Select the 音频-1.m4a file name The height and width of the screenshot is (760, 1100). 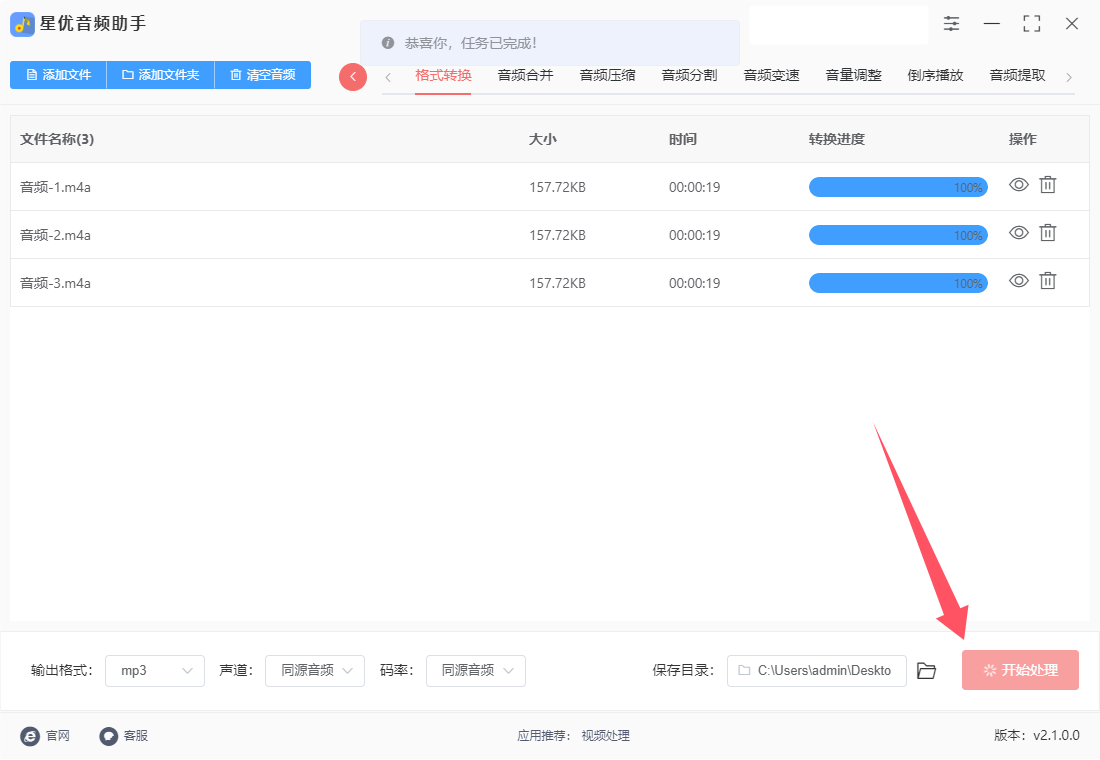pyautogui.click(x=55, y=187)
